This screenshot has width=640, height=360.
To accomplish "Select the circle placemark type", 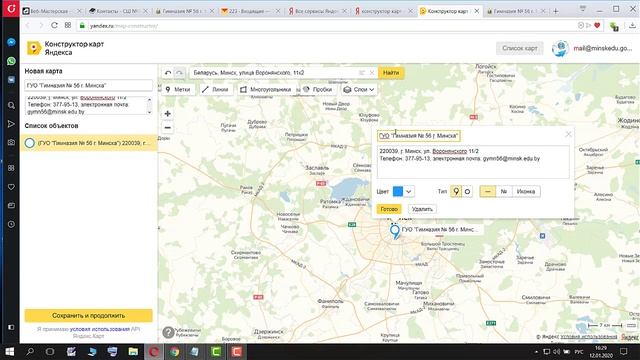I will pos(467,191).
